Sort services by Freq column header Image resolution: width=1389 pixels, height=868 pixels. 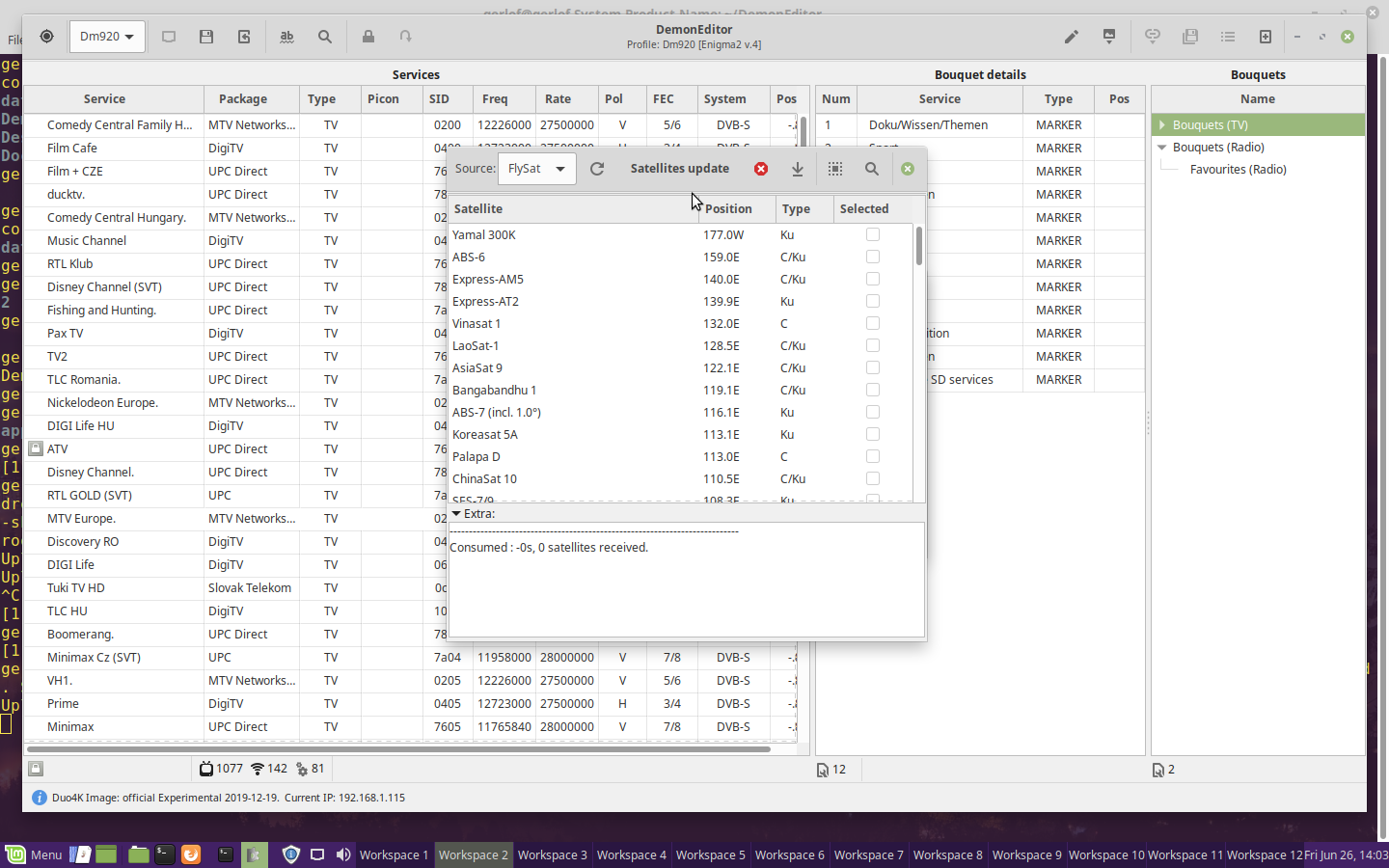click(504, 98)
